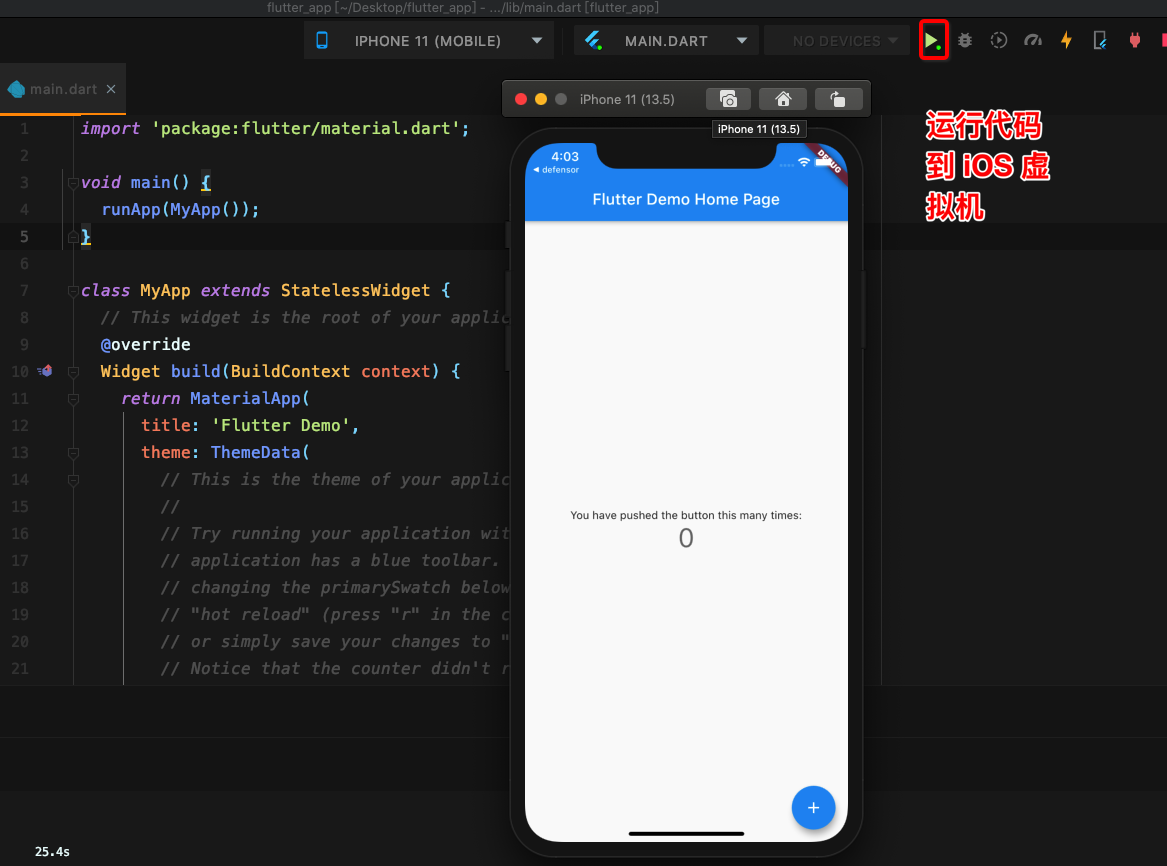Open the iPhone 11 (Mobile) device dropdown
This screenshot has height=866, width=1167.
click(x=429, y=41)
